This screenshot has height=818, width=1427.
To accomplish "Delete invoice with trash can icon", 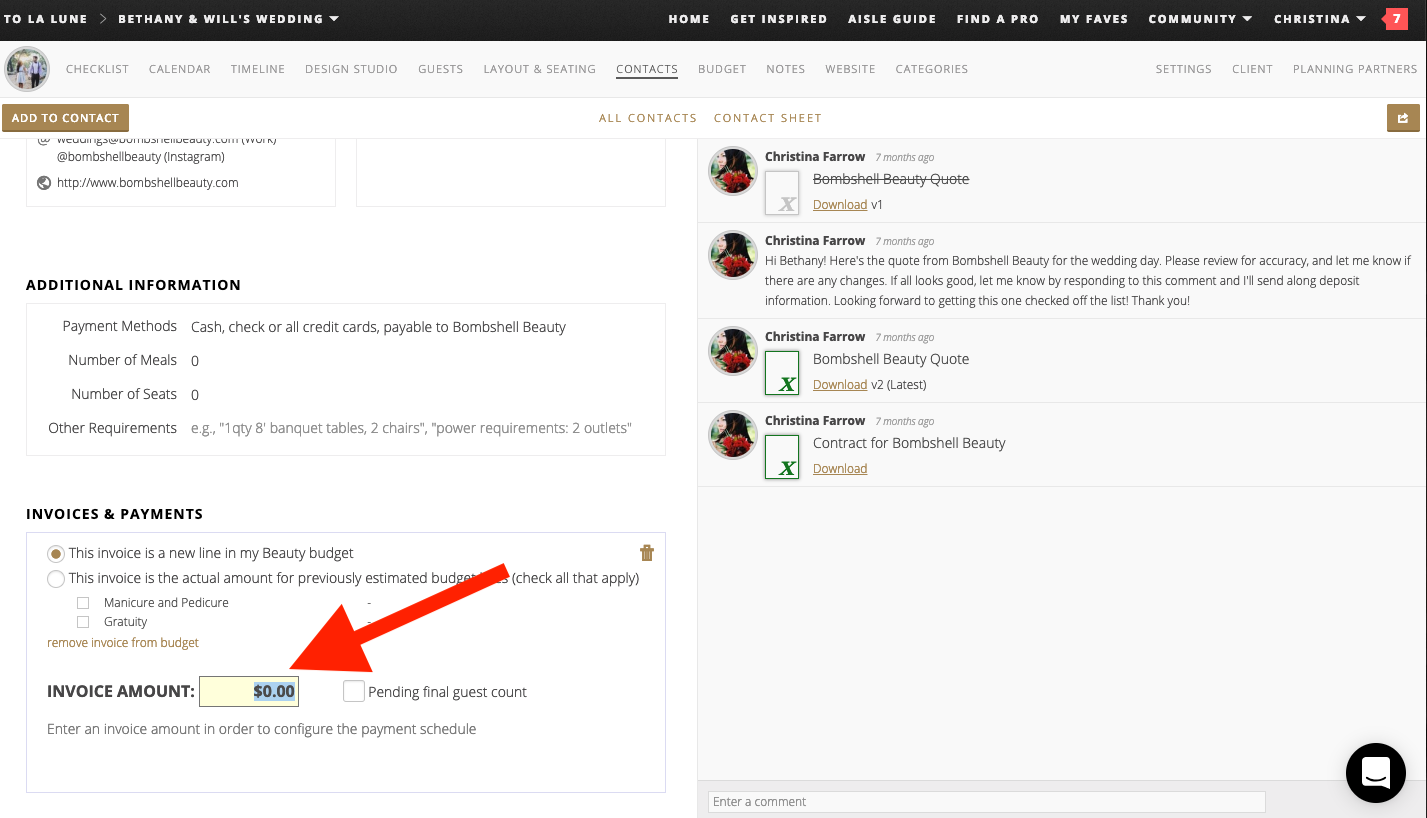I will click(x=647, y=553).
